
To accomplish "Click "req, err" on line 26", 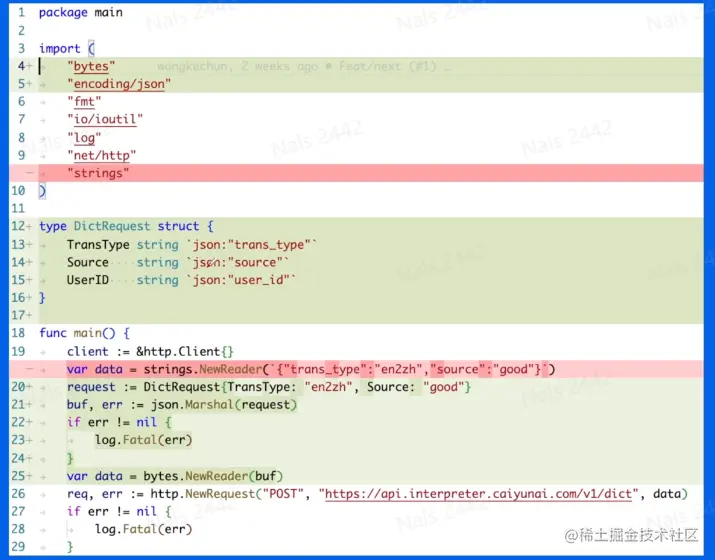I will pos(95,494).
